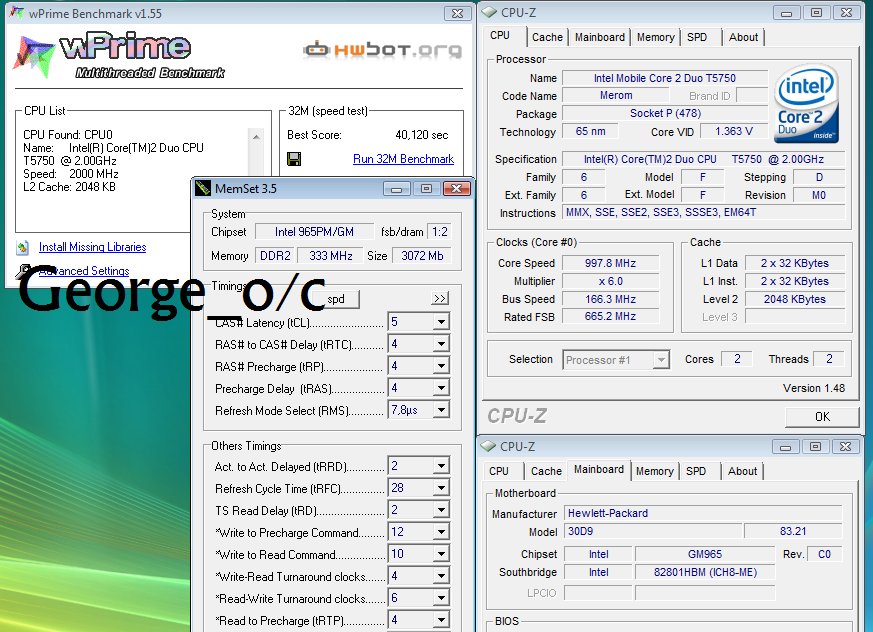Click the GM965 chipset field

(705, 554)
